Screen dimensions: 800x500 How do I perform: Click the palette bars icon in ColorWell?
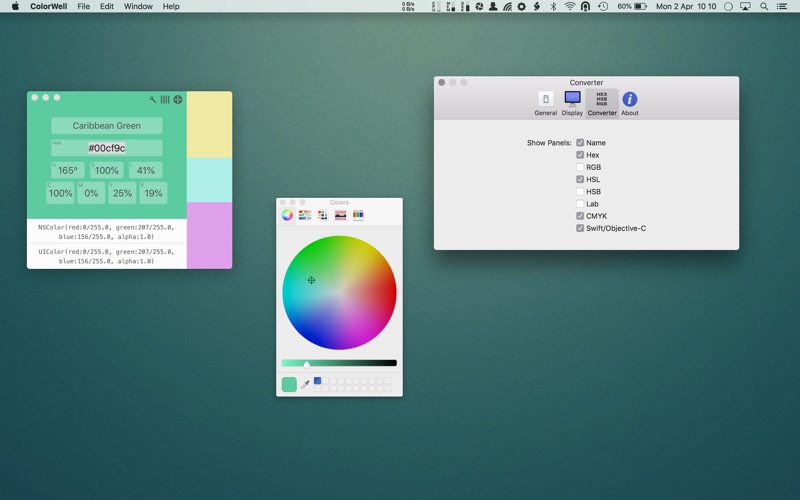tap(165, 99)
